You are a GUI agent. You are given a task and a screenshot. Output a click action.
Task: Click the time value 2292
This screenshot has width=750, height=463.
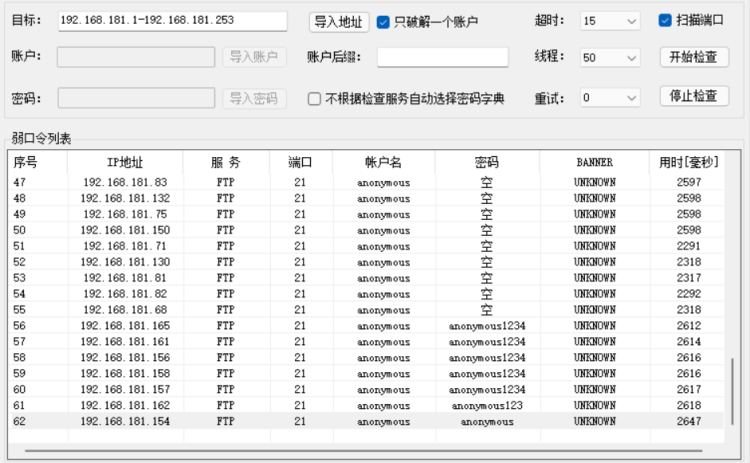click(x=689, y=294)
